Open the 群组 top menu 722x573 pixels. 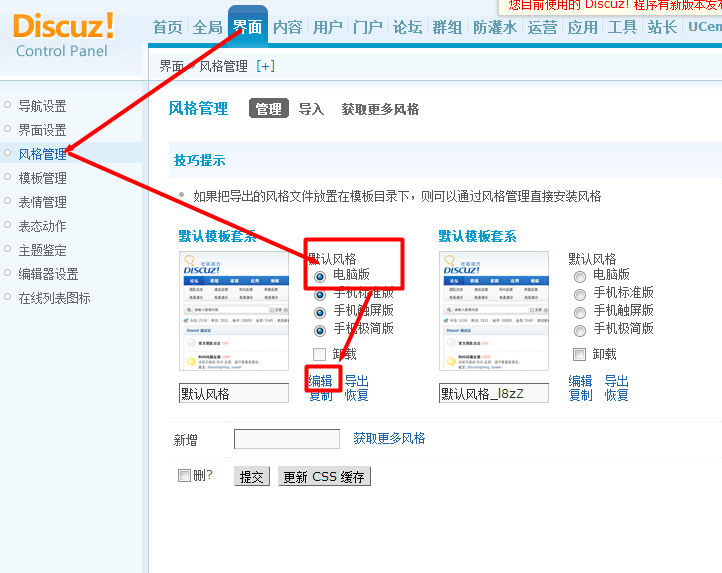[x=447, y=27]
